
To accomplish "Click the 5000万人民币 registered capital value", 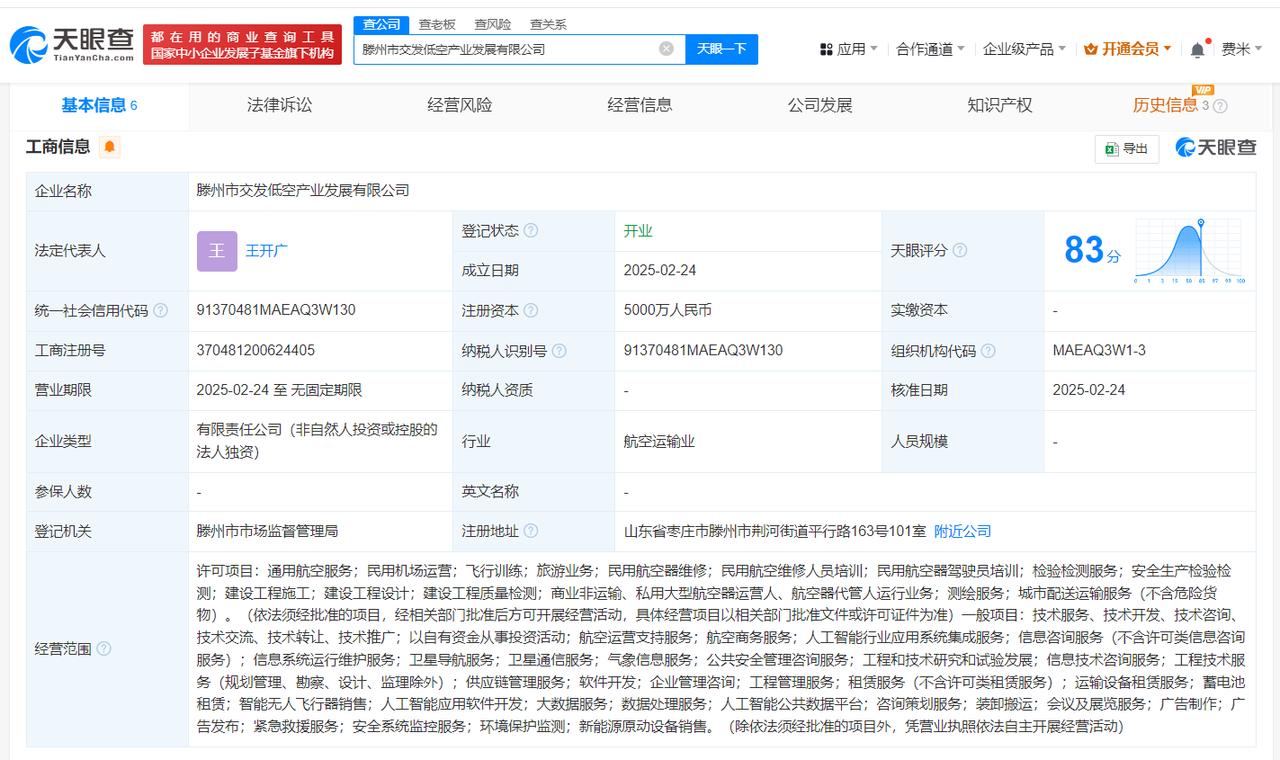I will coord(667,310).
